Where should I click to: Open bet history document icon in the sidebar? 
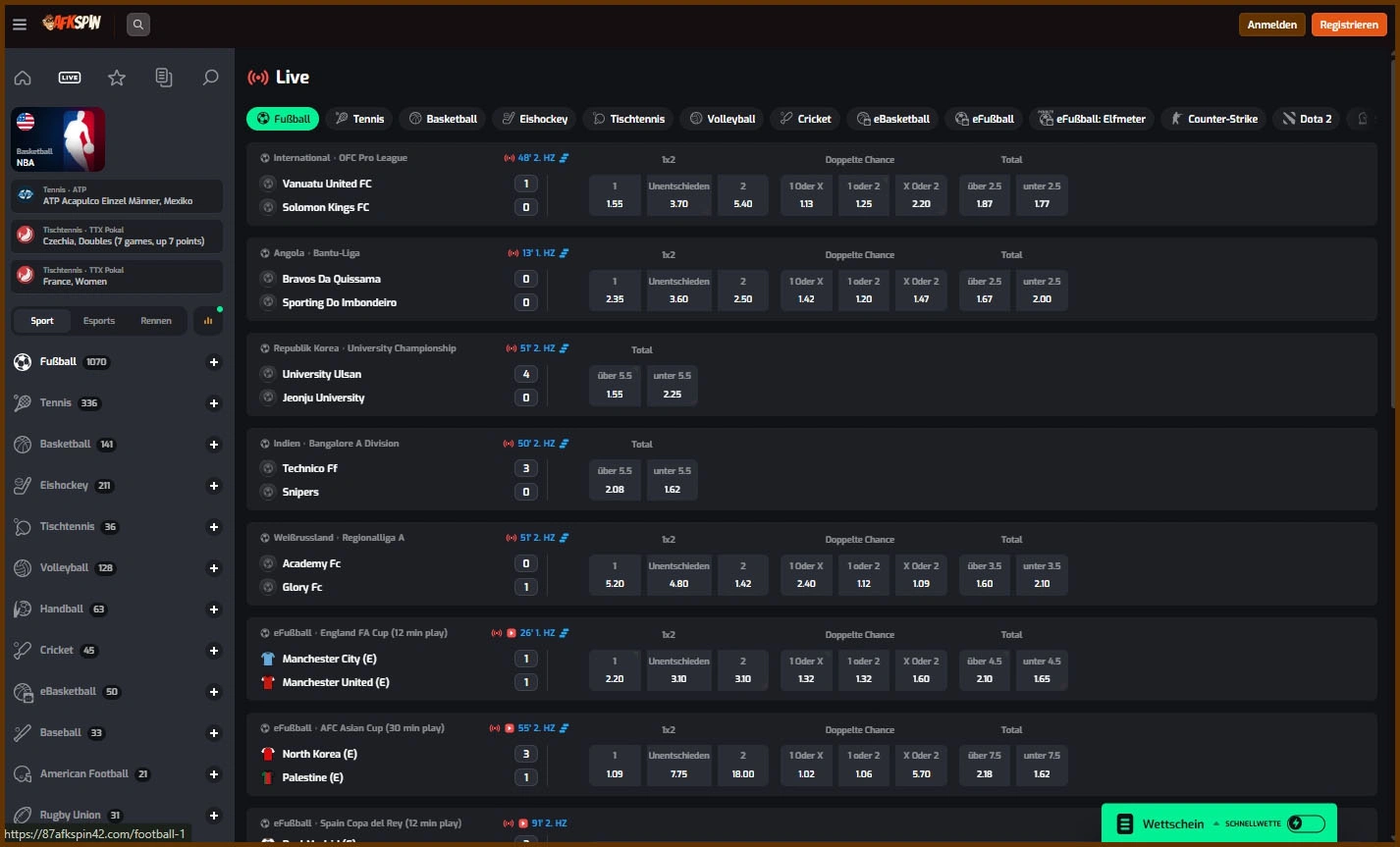[x=164, y=78]
